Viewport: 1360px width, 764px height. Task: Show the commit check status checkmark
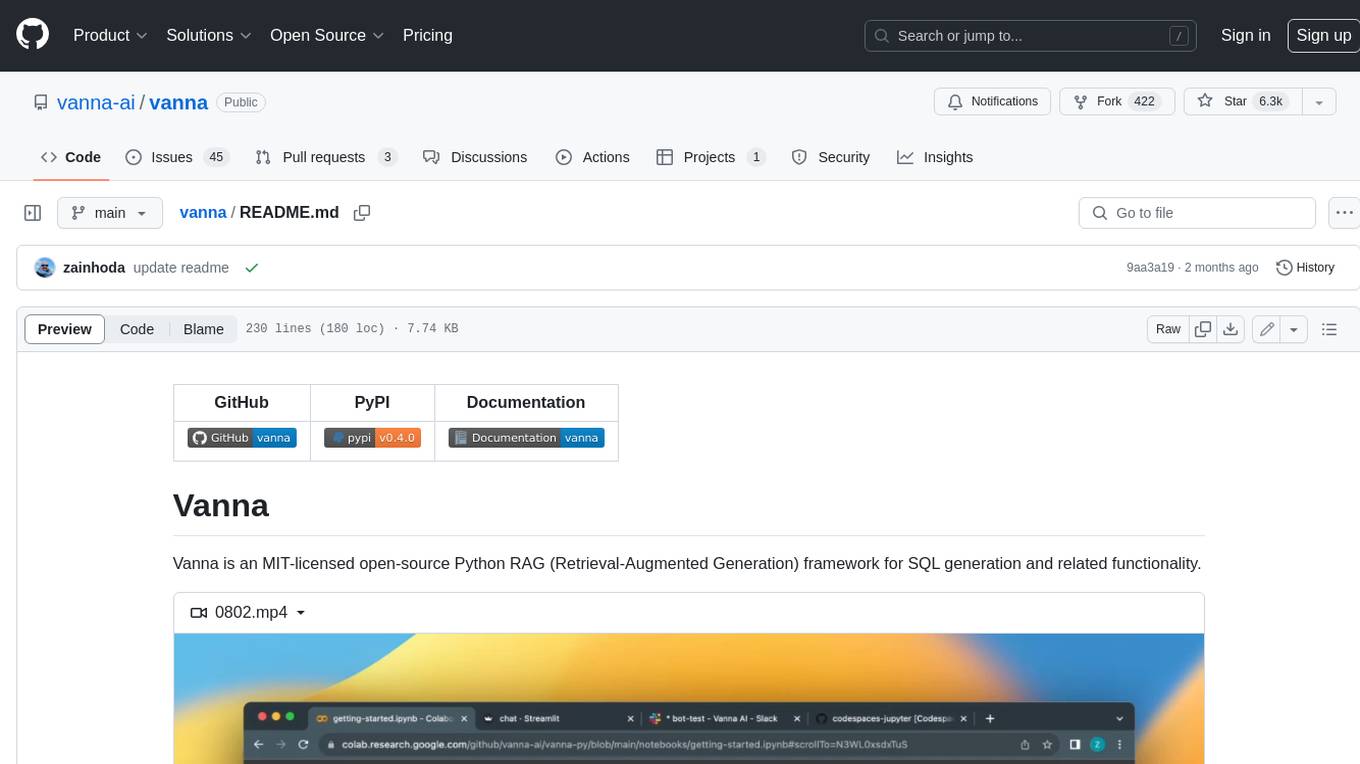pyautogui.click(x=252, y=267)
